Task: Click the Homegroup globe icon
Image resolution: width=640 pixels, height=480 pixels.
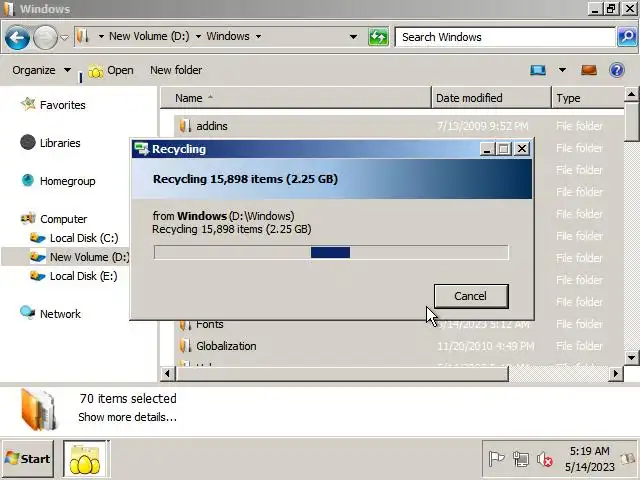Action: tap(28, 180)
